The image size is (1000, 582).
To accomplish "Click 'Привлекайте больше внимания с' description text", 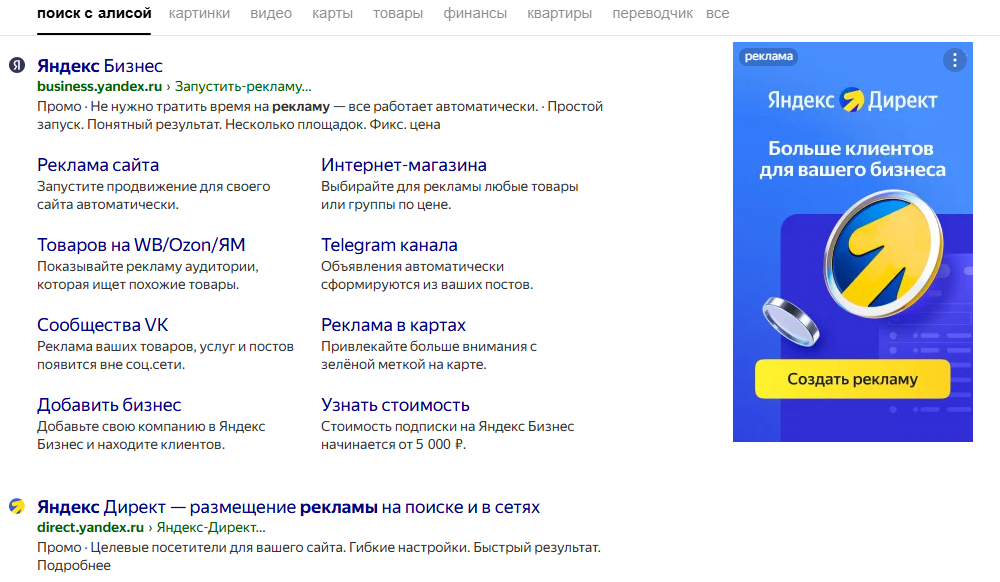I will click(x=429, y=347).
